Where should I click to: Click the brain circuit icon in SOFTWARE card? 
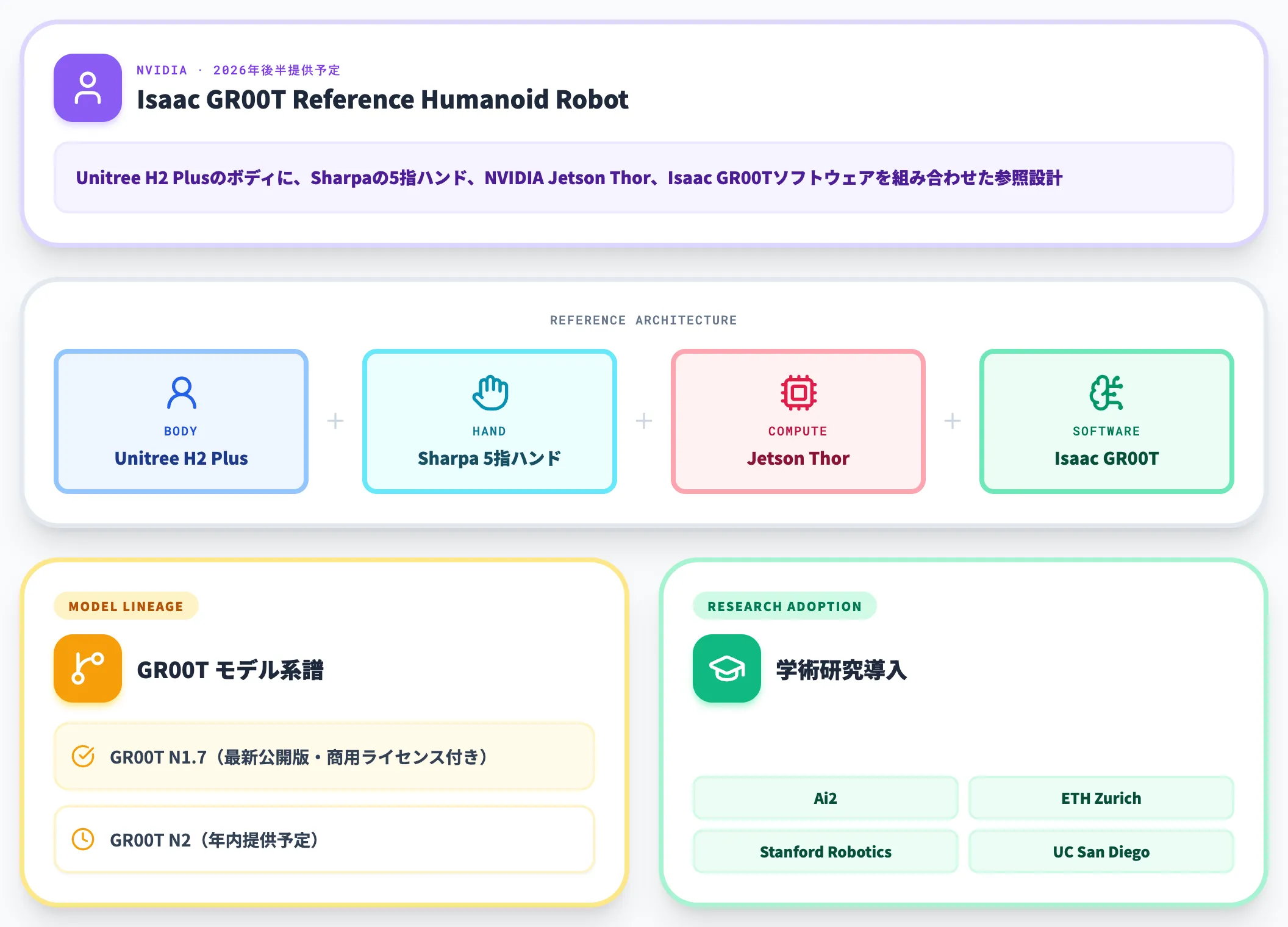(1107, 393)
